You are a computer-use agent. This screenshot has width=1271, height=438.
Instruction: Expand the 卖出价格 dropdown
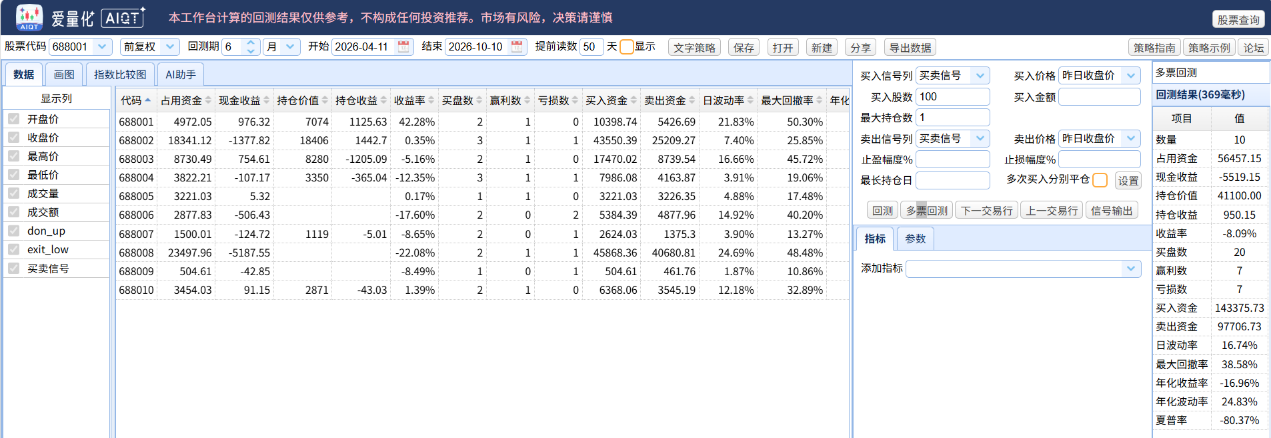pos(1131,138)
